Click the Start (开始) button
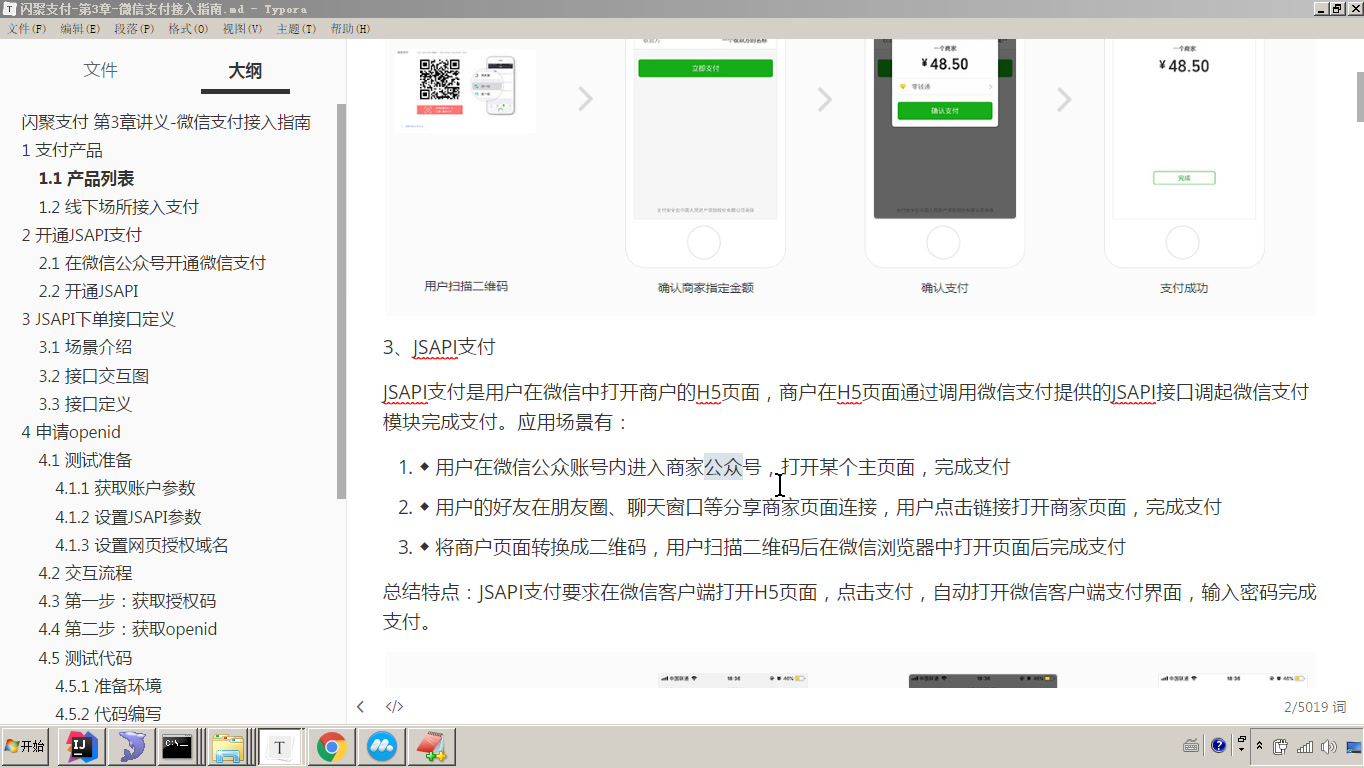 pos(25,747)
